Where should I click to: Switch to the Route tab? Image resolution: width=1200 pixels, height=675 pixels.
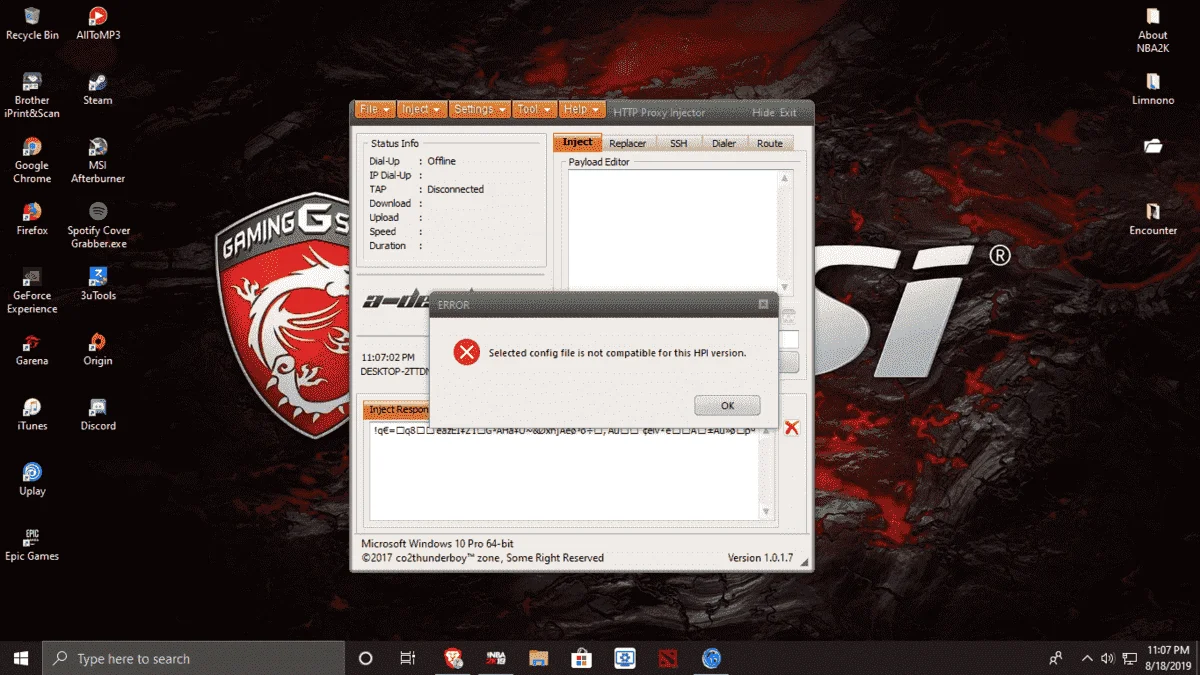(770, 143)
